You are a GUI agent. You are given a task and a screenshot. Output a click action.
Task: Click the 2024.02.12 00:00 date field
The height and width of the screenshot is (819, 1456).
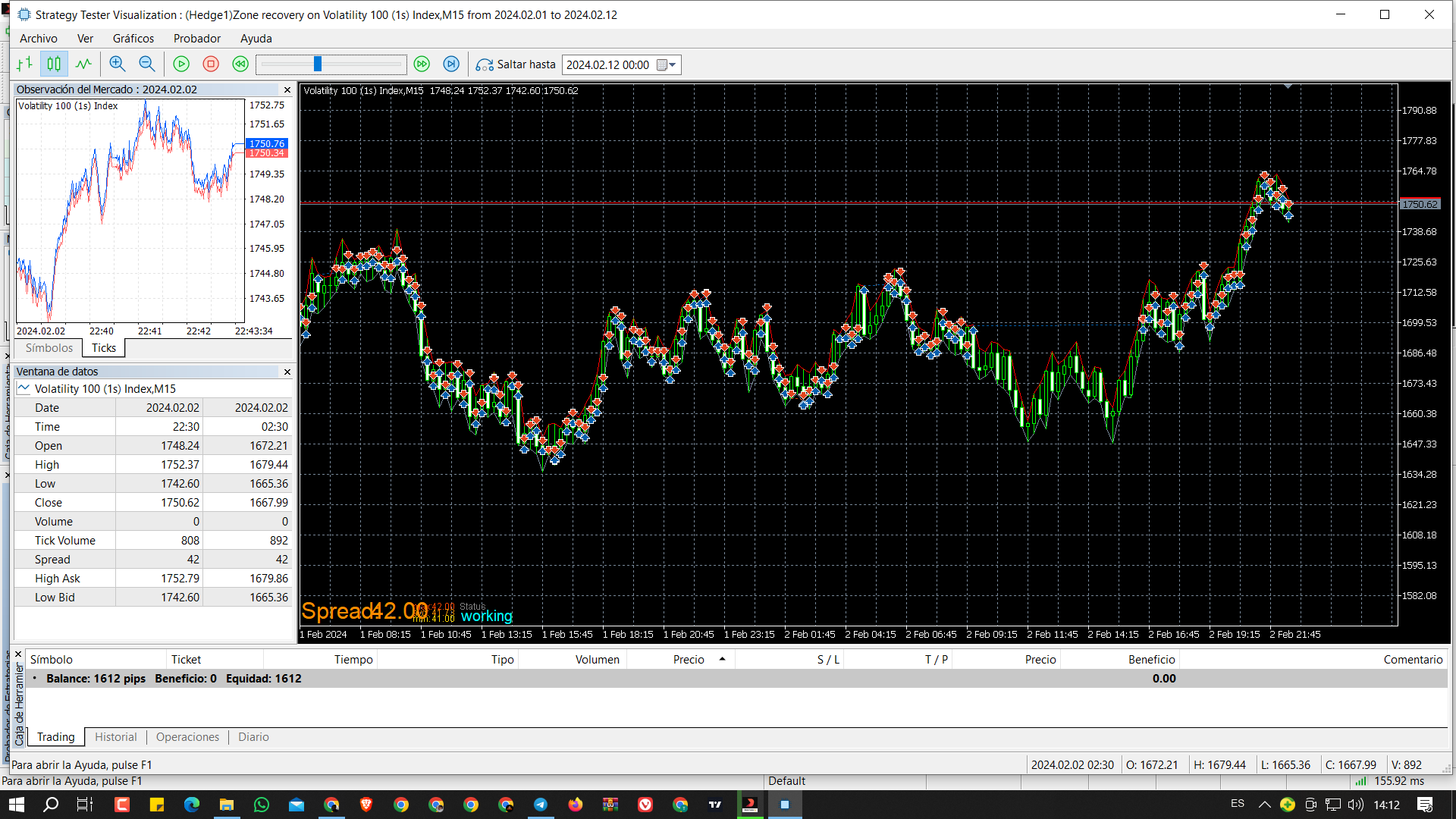click(x=608, y=65)
